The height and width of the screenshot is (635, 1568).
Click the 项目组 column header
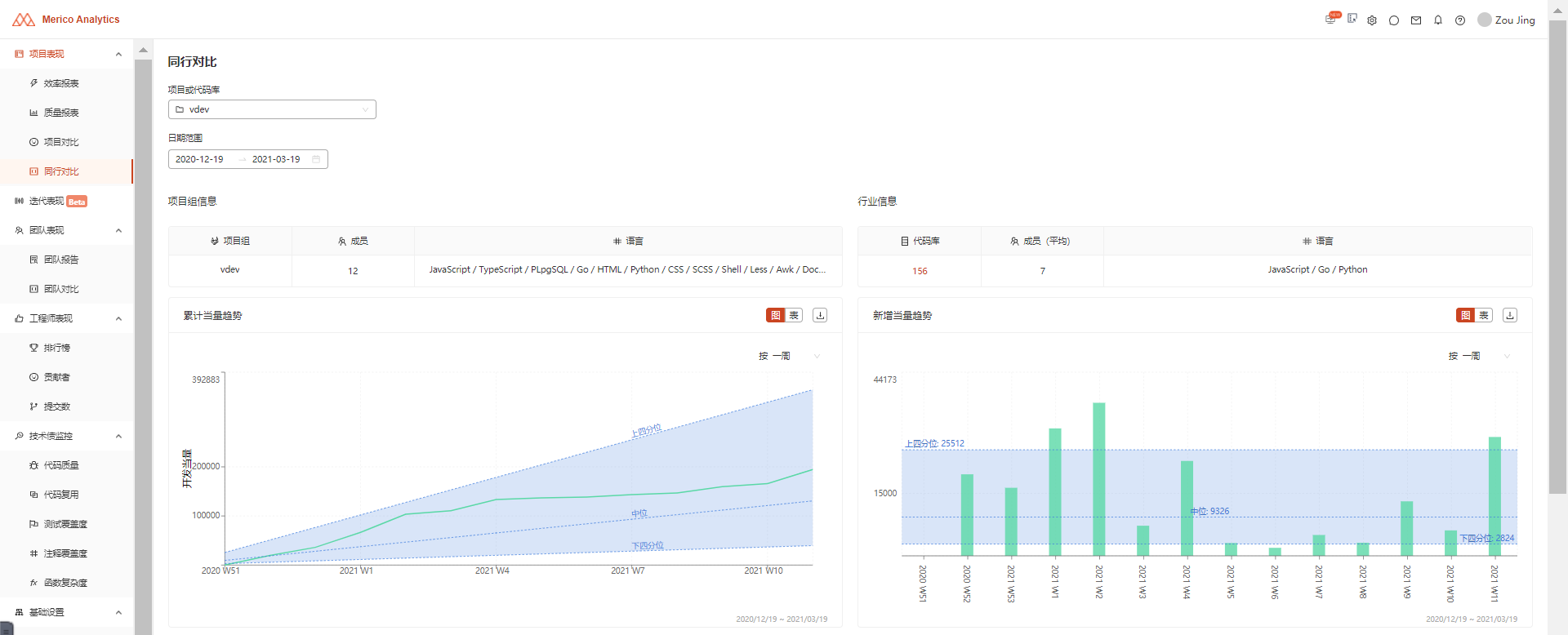[230, 241]
